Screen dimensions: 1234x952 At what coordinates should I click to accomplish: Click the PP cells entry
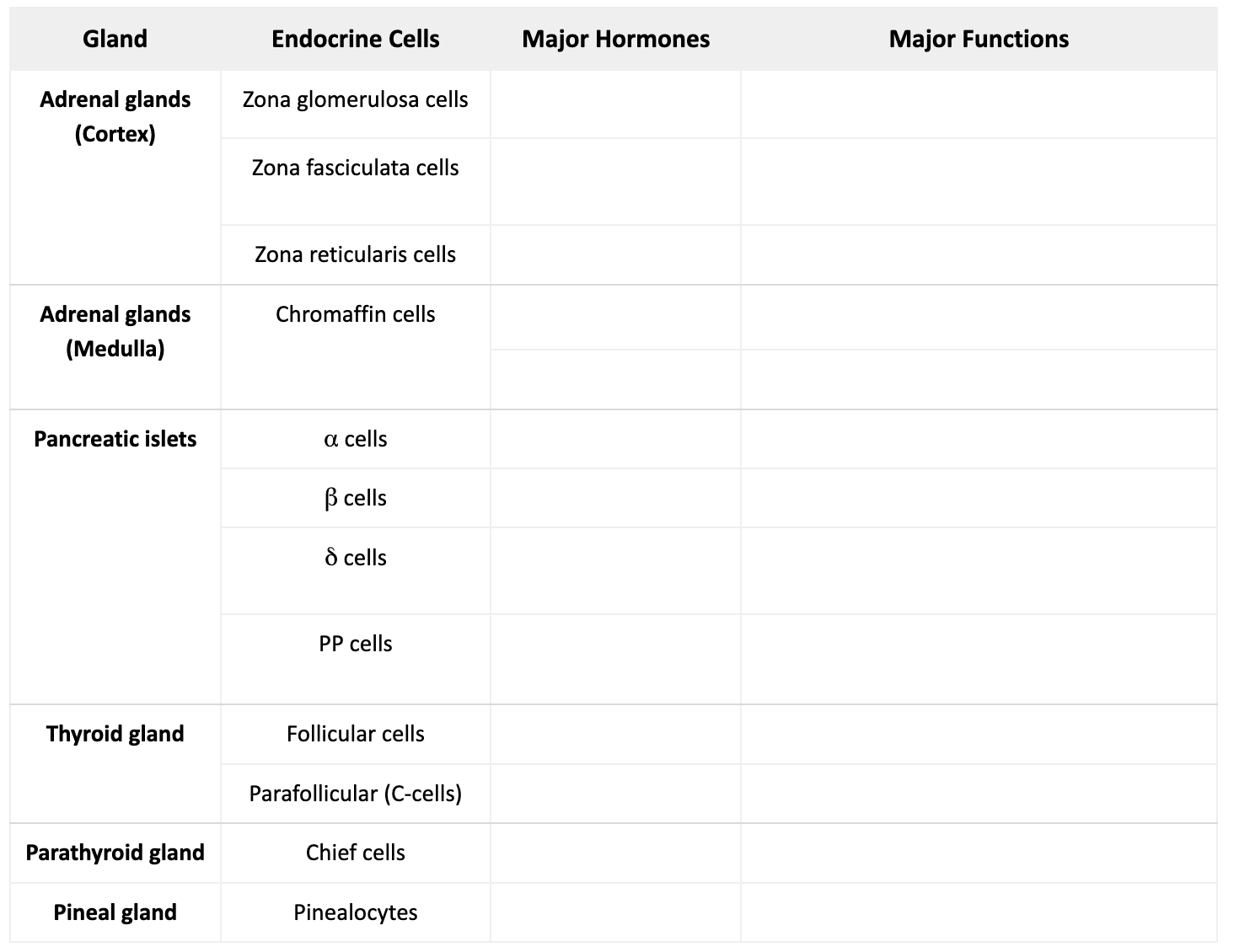point(355,644)
